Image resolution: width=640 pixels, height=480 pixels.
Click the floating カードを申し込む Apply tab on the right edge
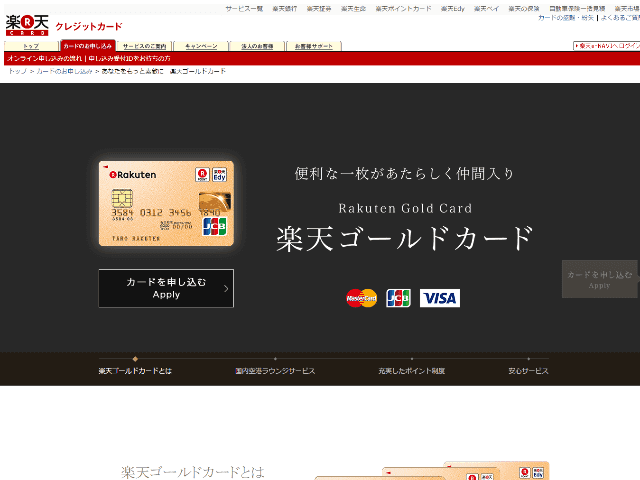tap(600, 279)
